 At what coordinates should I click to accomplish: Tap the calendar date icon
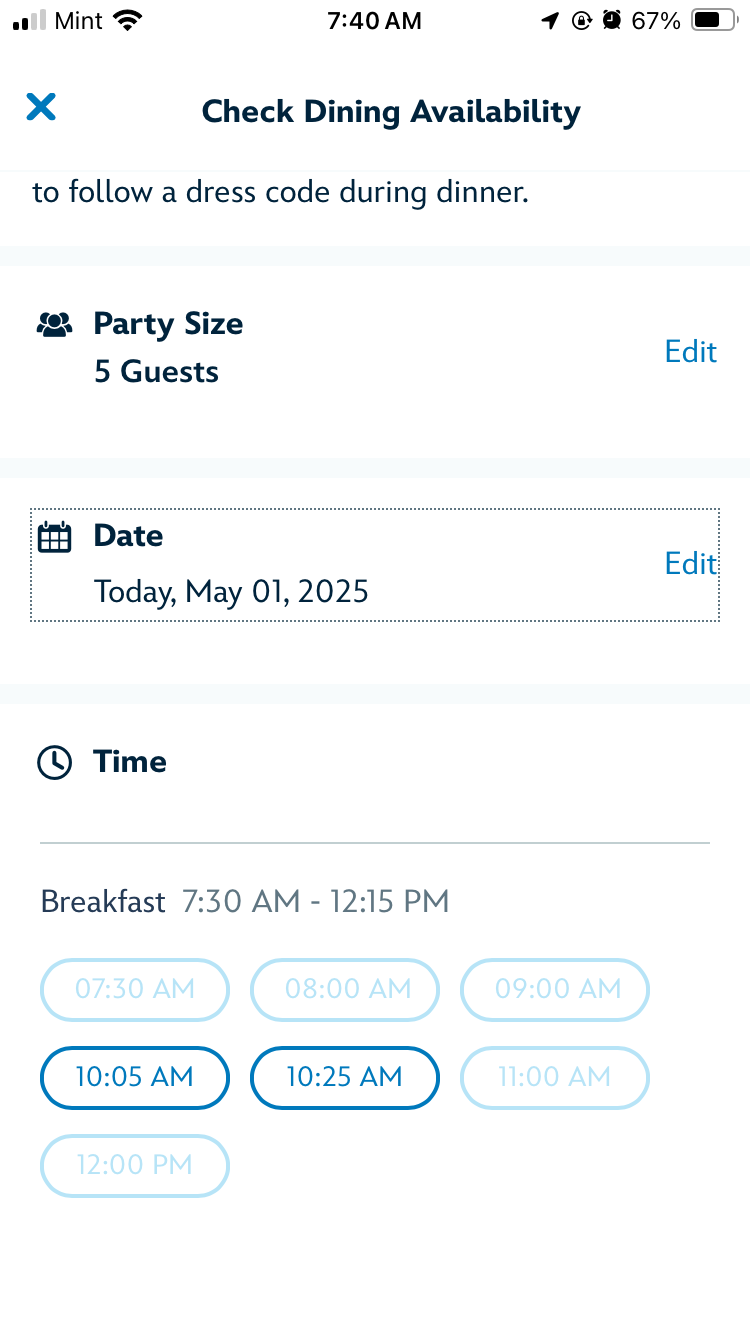click(x=54, y=537)
